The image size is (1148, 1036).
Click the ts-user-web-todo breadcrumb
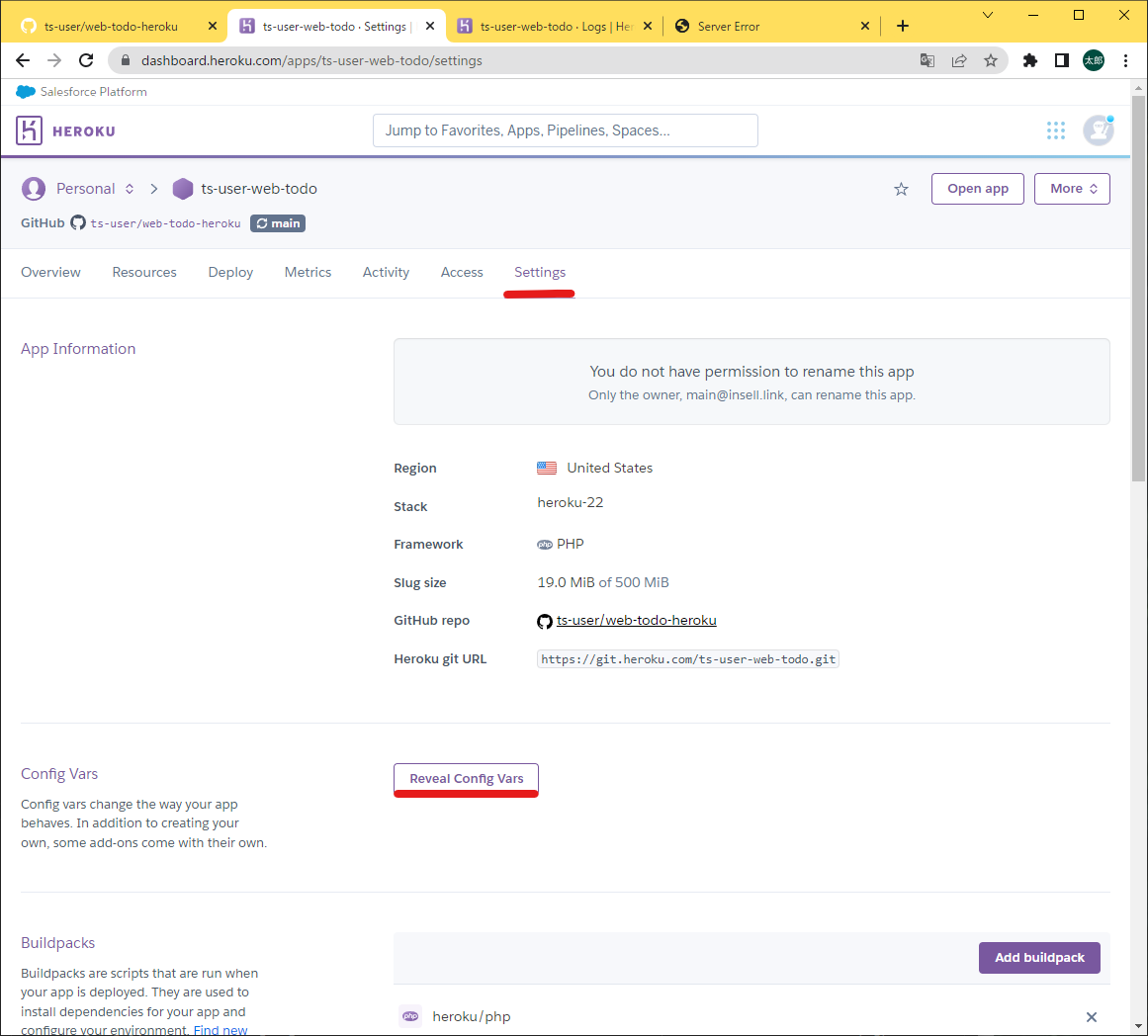pos(258,189)
